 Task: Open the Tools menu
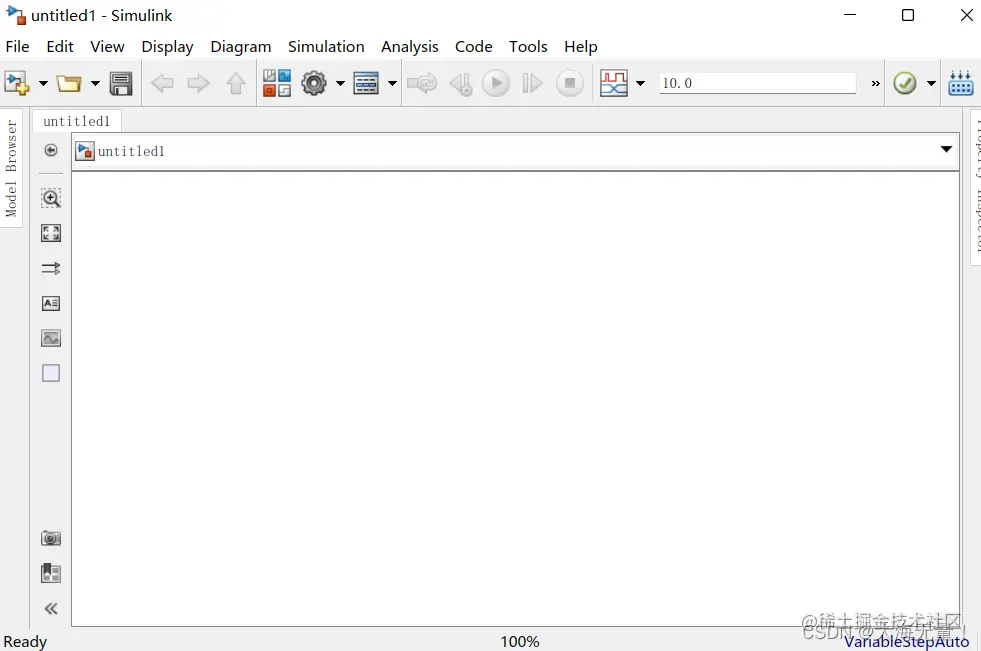point(528,47)
